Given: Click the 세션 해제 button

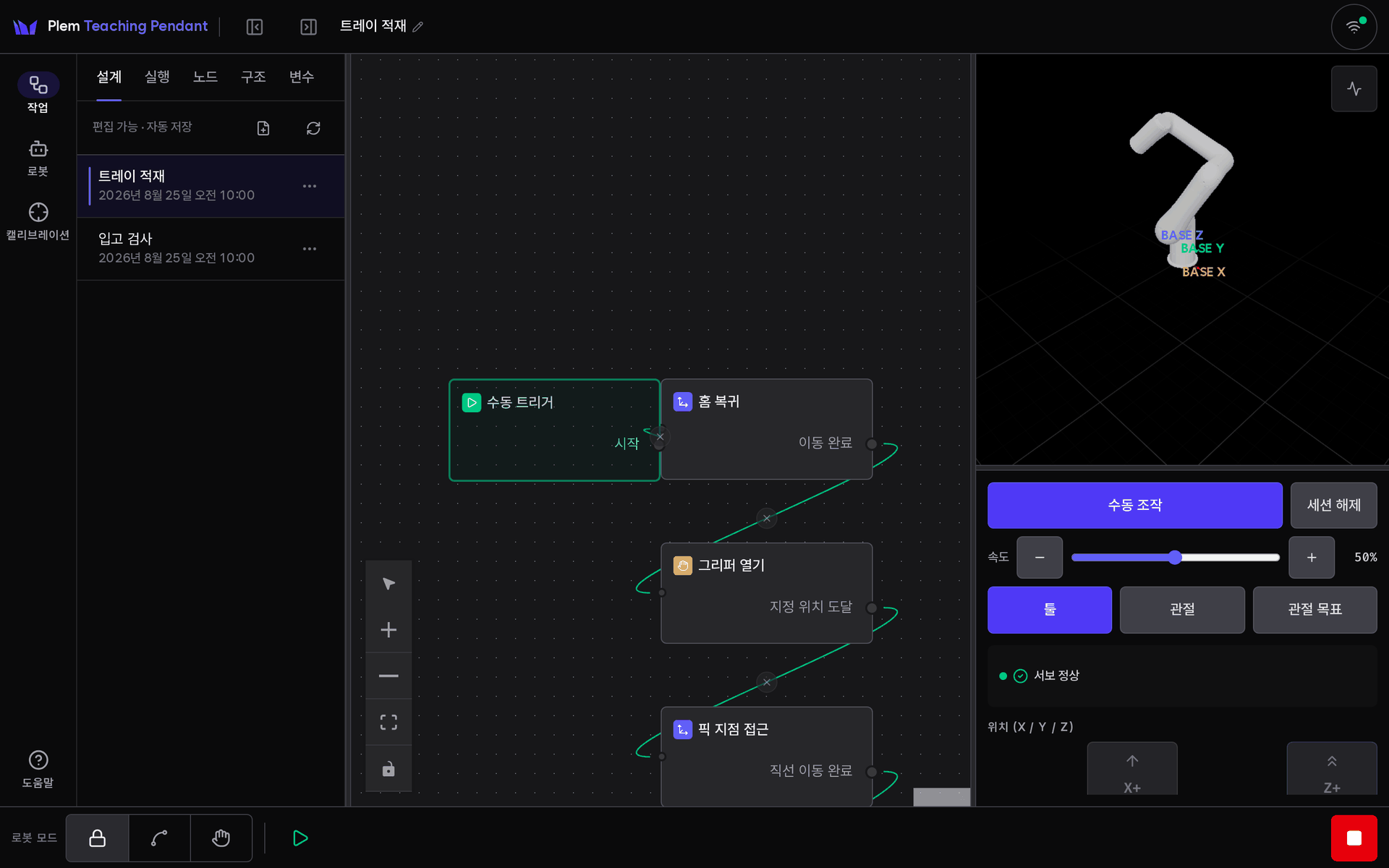Looking at the screenshot, I should pos(1333,505).
